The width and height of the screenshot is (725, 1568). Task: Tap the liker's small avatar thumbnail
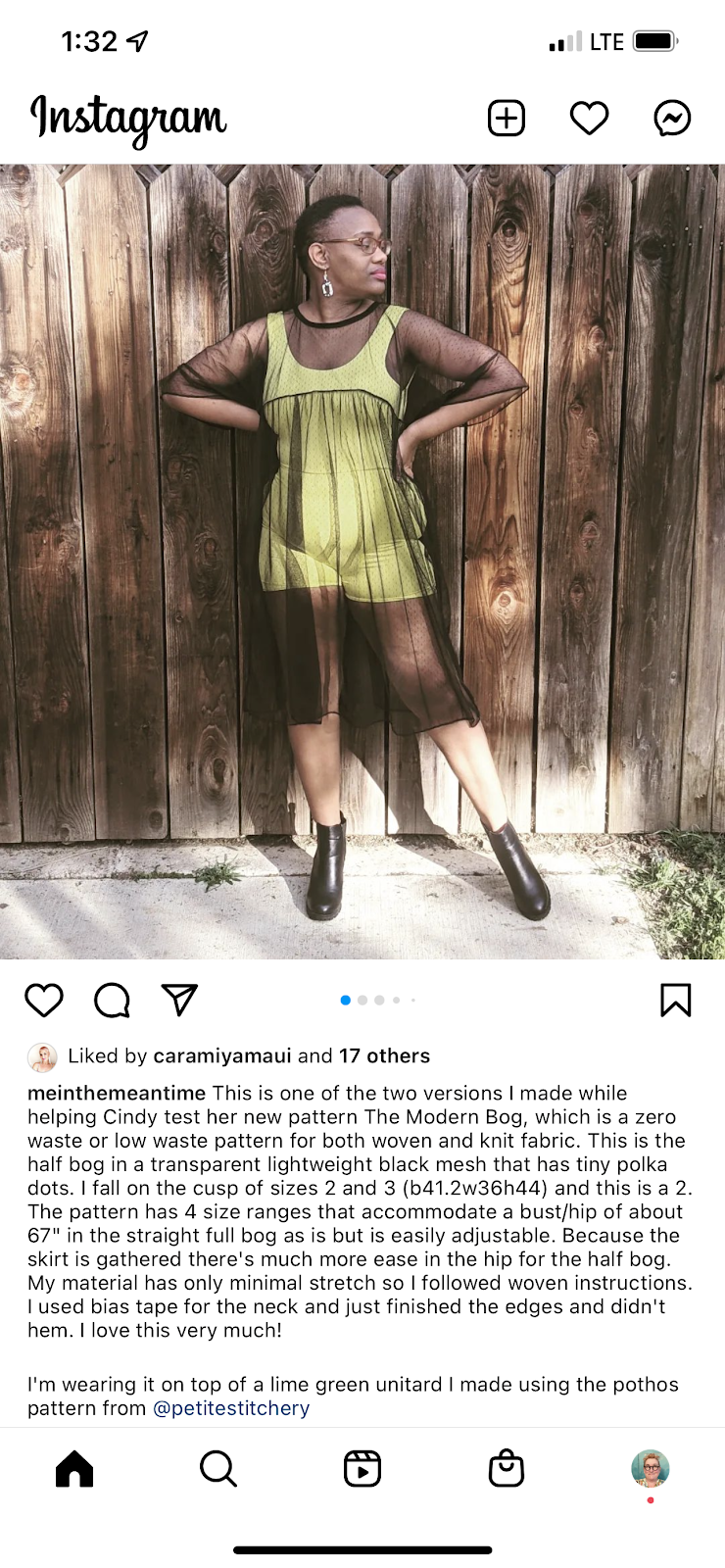coord(42,1056)
